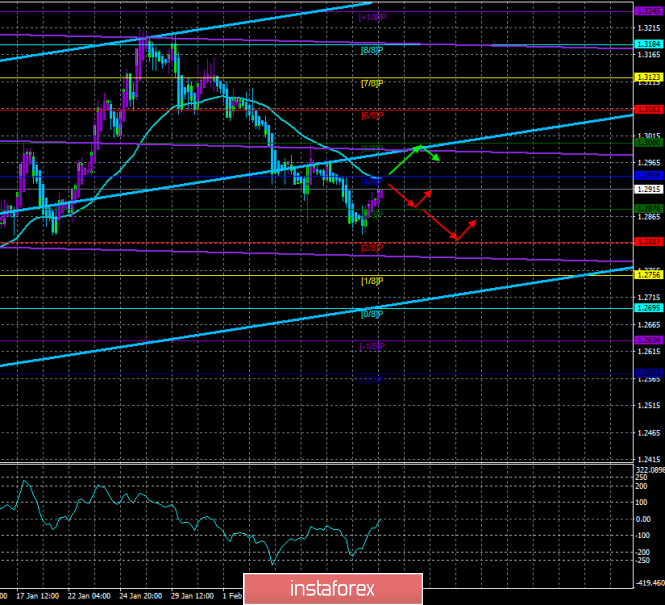Select the yellow 1.2756 price tag
Viewport: 665px width, 605px height.
tap(648, 275)
